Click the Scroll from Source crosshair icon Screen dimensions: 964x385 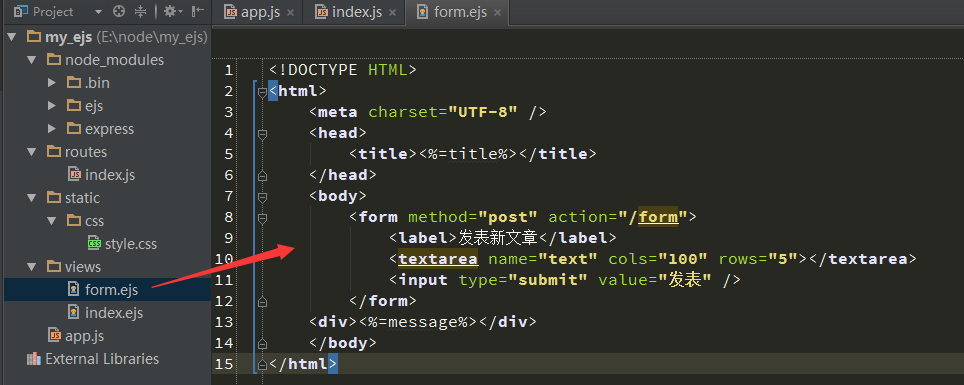119,12
